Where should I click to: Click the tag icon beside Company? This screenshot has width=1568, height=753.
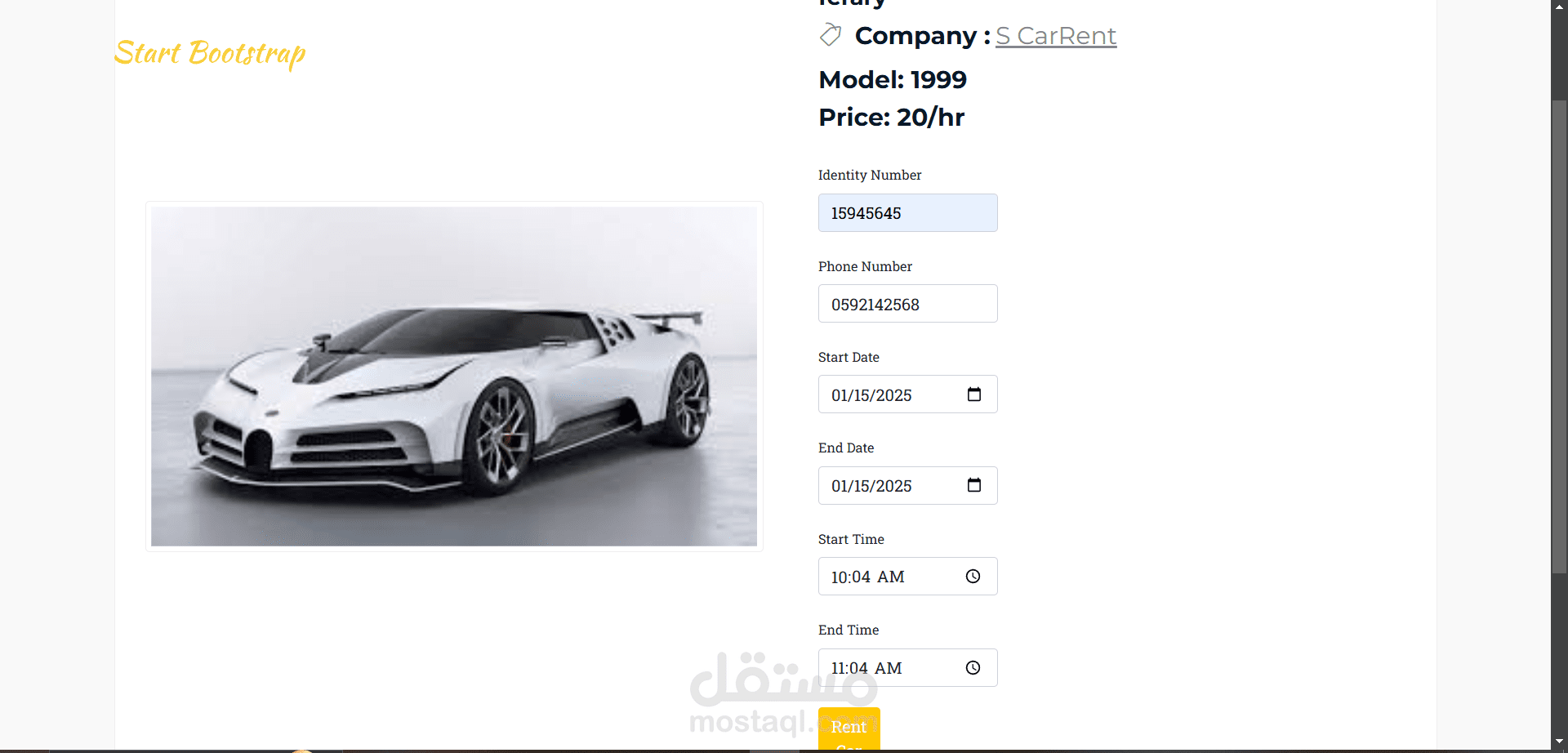coord(831,35)
